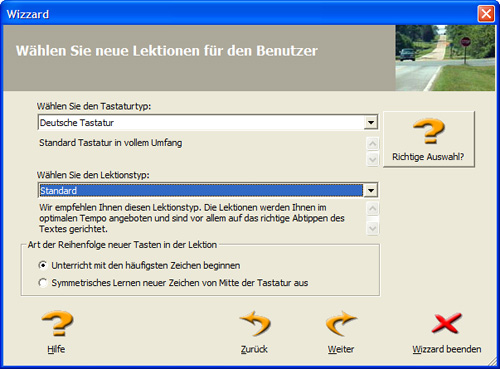Click label 'Wählen Sie den Lektionstyp:'
The height and width of the screenshot is (369, 500).
pos(93,175)
